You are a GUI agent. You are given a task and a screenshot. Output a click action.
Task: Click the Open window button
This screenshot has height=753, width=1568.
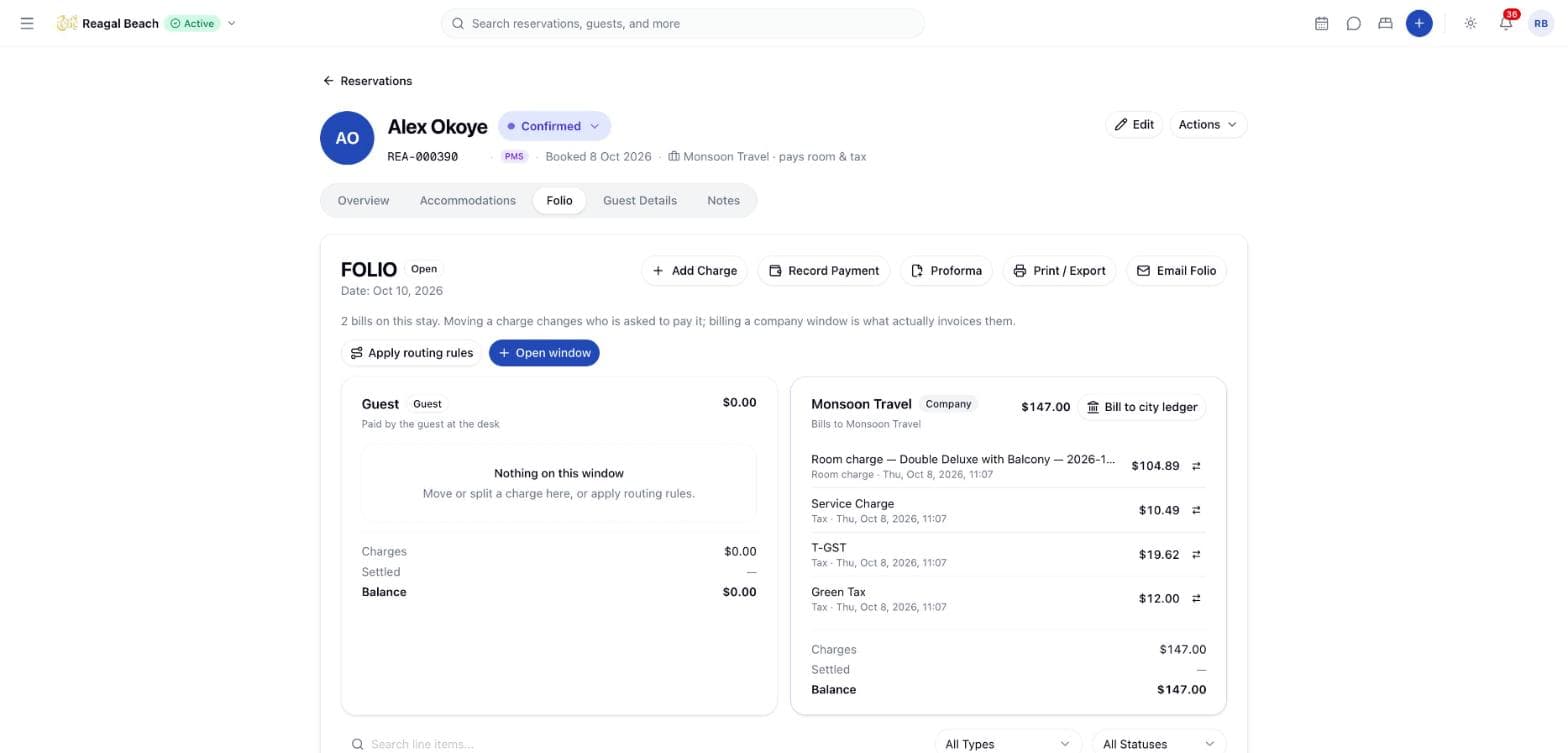pos(544,353)
